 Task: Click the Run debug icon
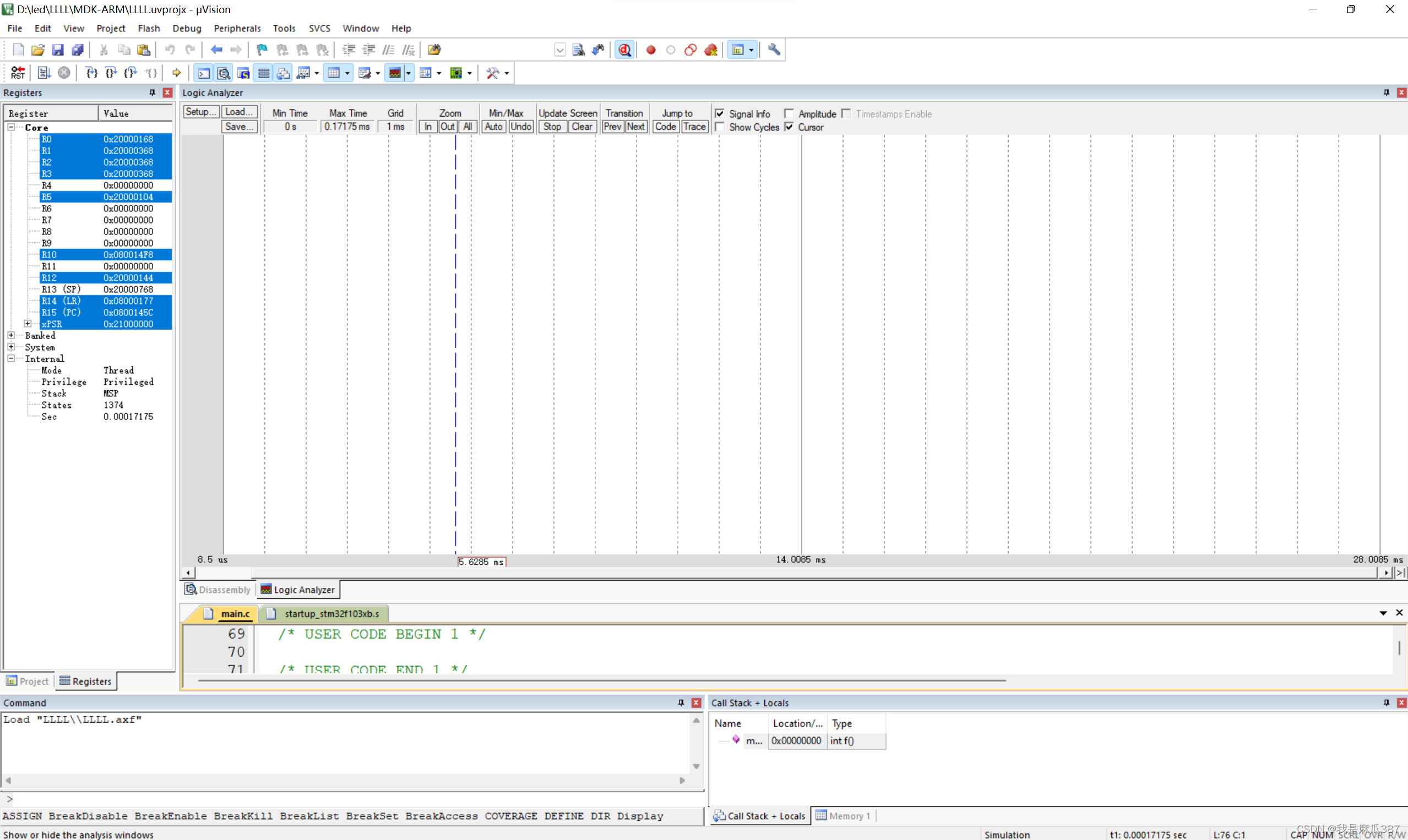pos(44,73)
